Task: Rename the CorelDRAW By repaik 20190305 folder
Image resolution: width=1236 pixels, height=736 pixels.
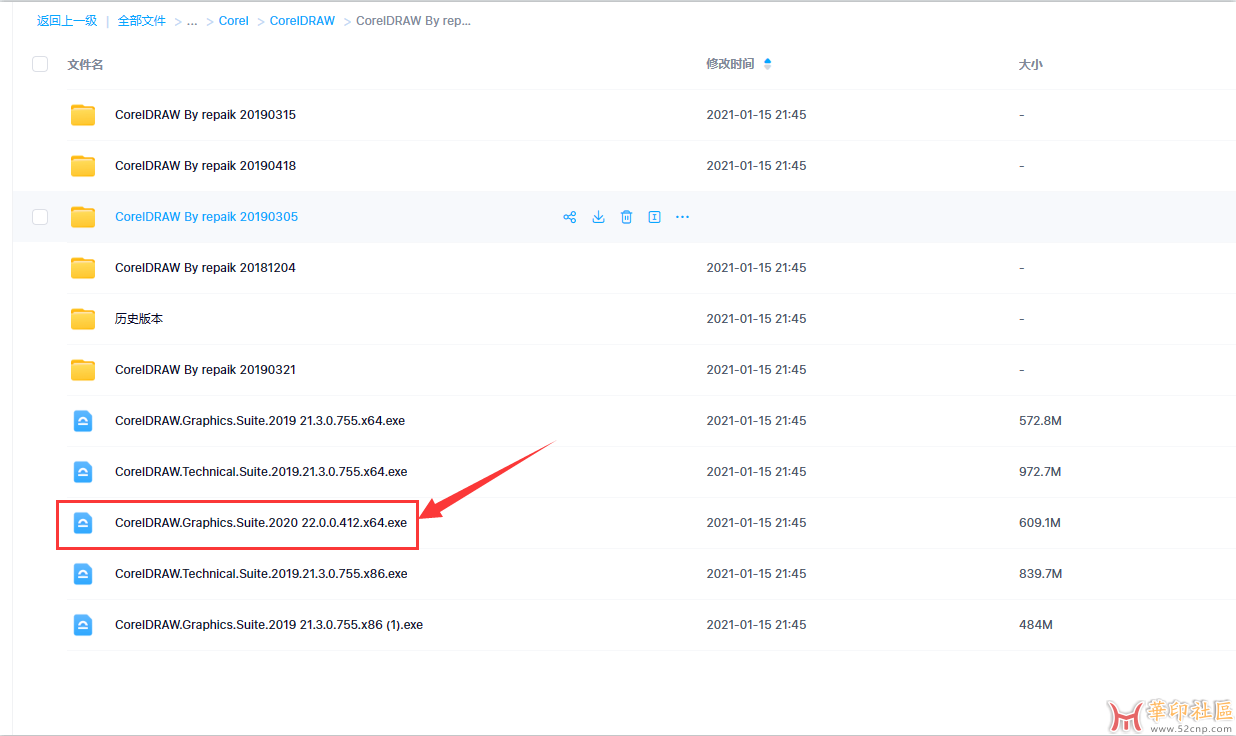Action: pyautogui.click(x=654, y=217)
